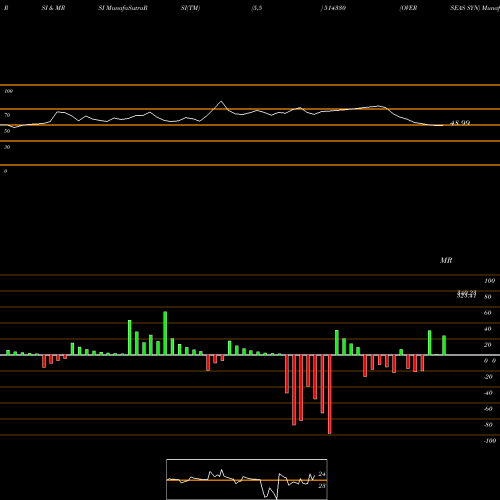Viewport: 500px width, 500px height.
Task: Click the -40 label on MR axis
Action: pyautogui.click(x=488, y=393)
